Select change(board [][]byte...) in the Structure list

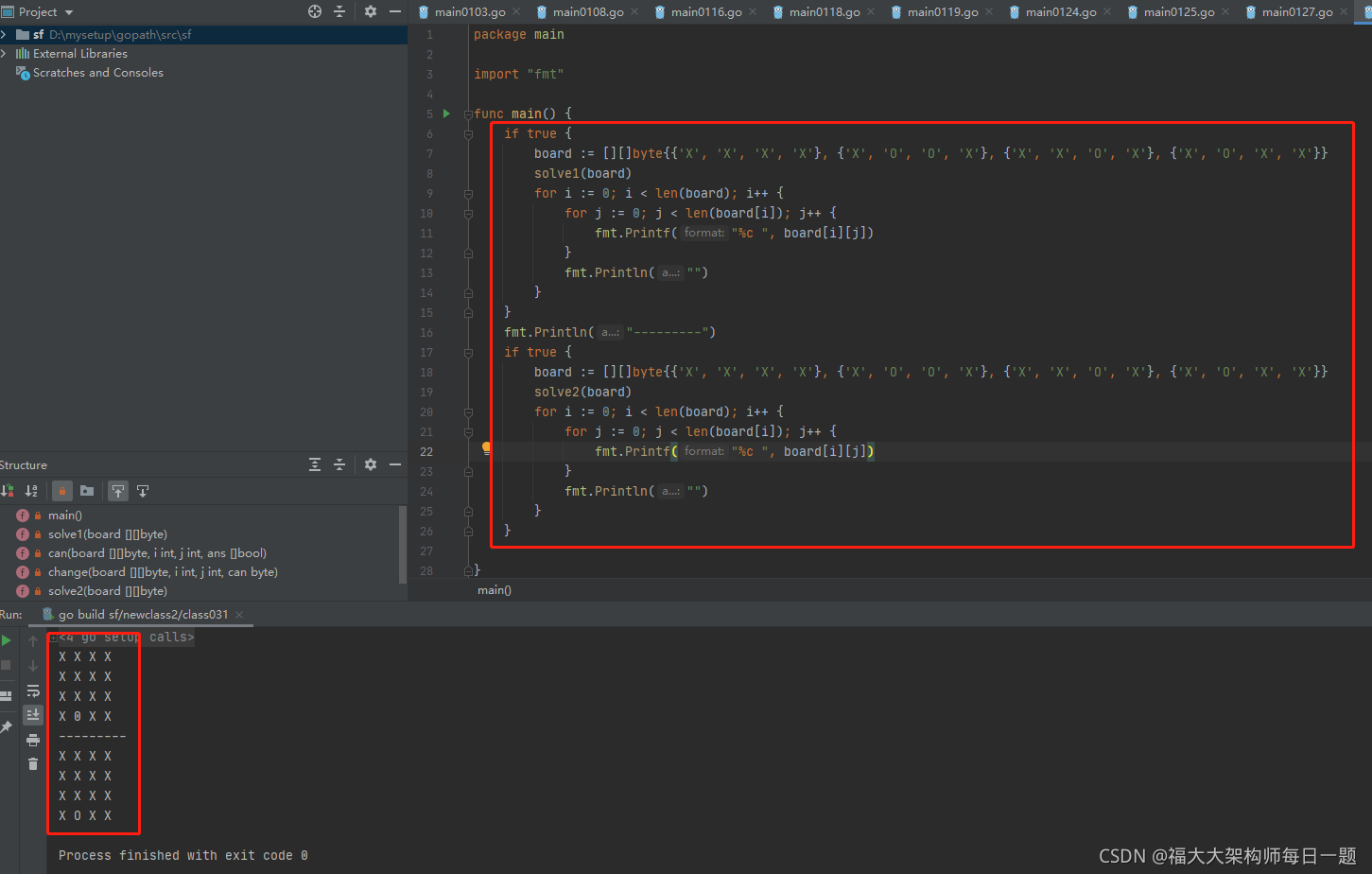coord(163,572)
